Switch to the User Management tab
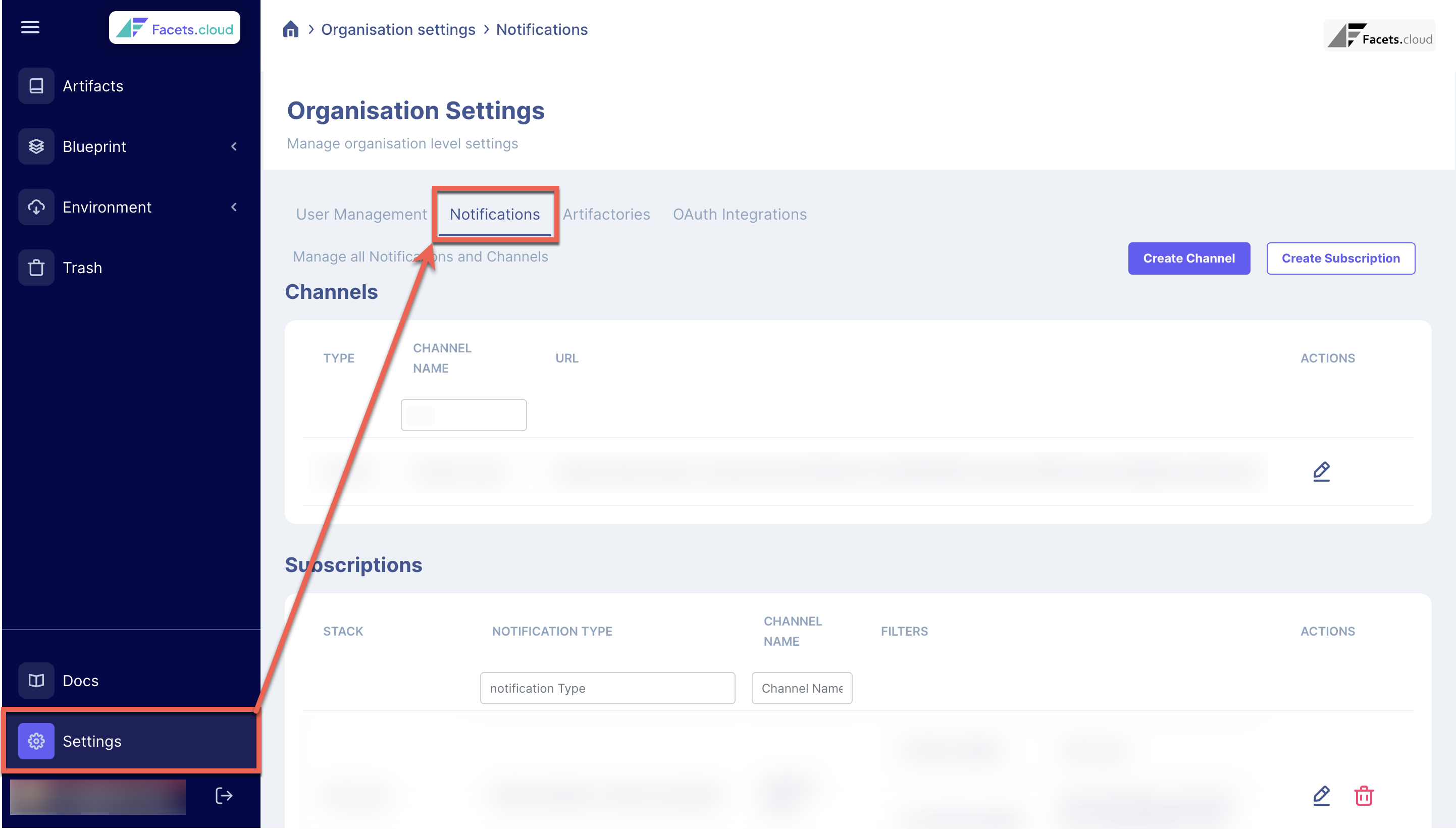1456x829 pixels. 361,215
